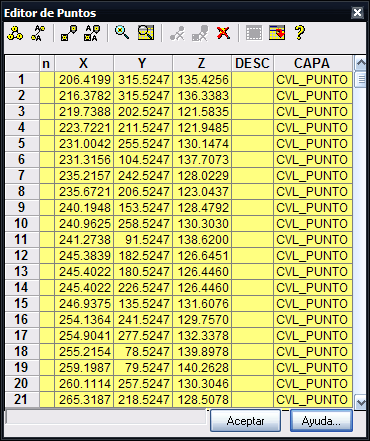The height and width of the screenshot is (441, 370).
Task: Click Z cell 132.3378
Action: click(x=202, y=335)
